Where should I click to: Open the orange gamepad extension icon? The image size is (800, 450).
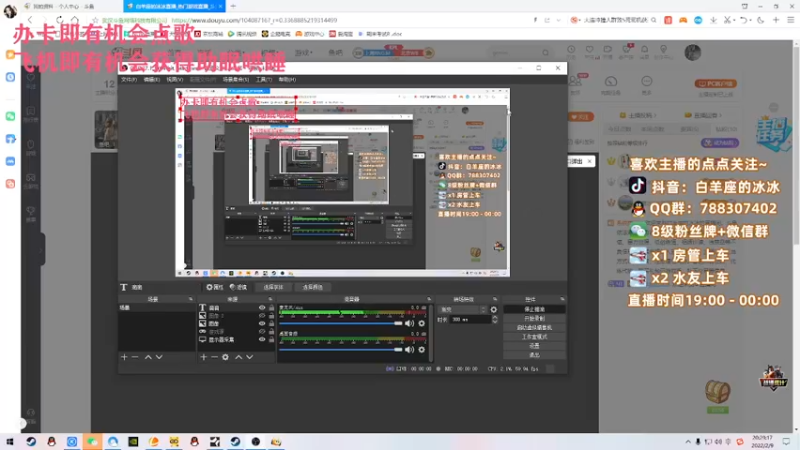point(683,20)
